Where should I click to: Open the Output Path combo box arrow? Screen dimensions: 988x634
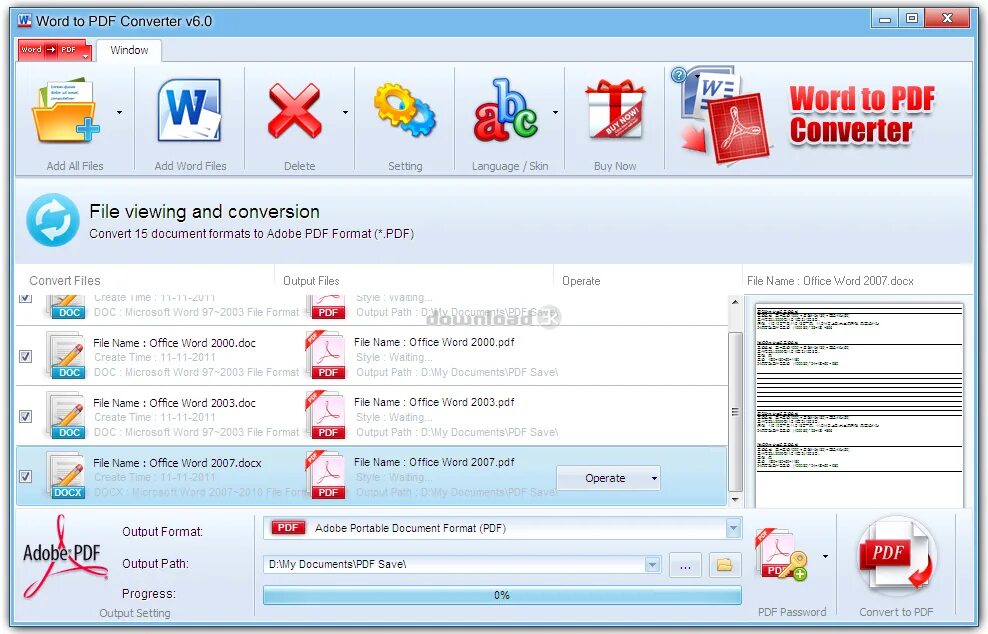click(653, 565)
